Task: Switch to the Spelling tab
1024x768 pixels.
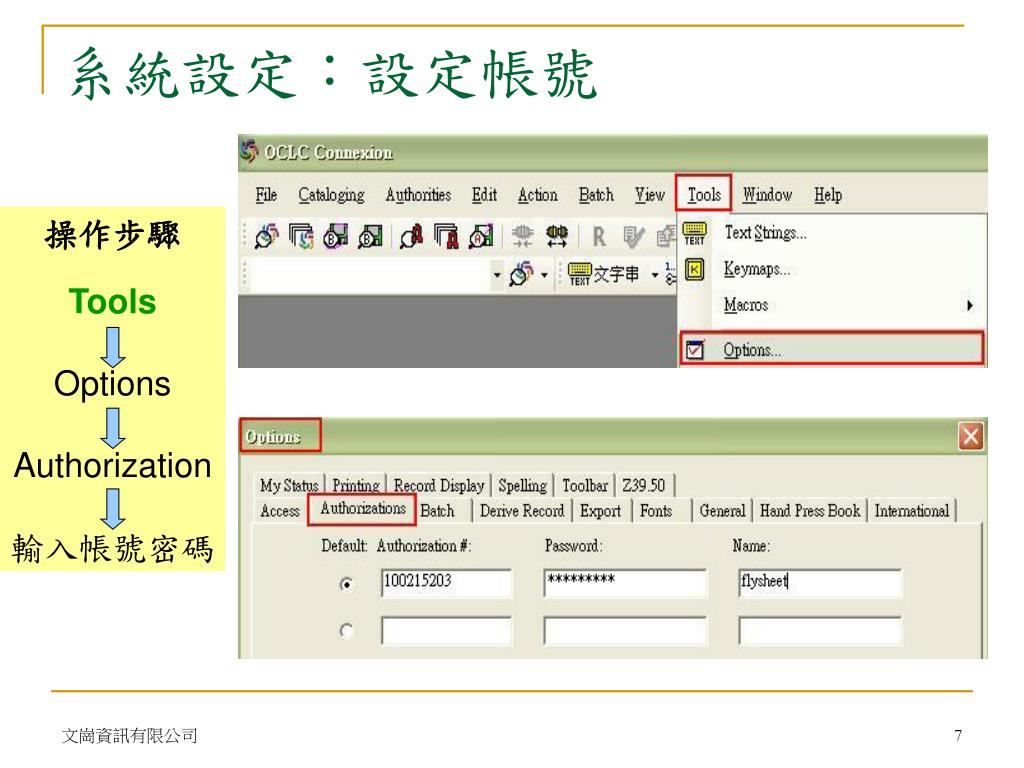Action: click(x=522, y=485)
